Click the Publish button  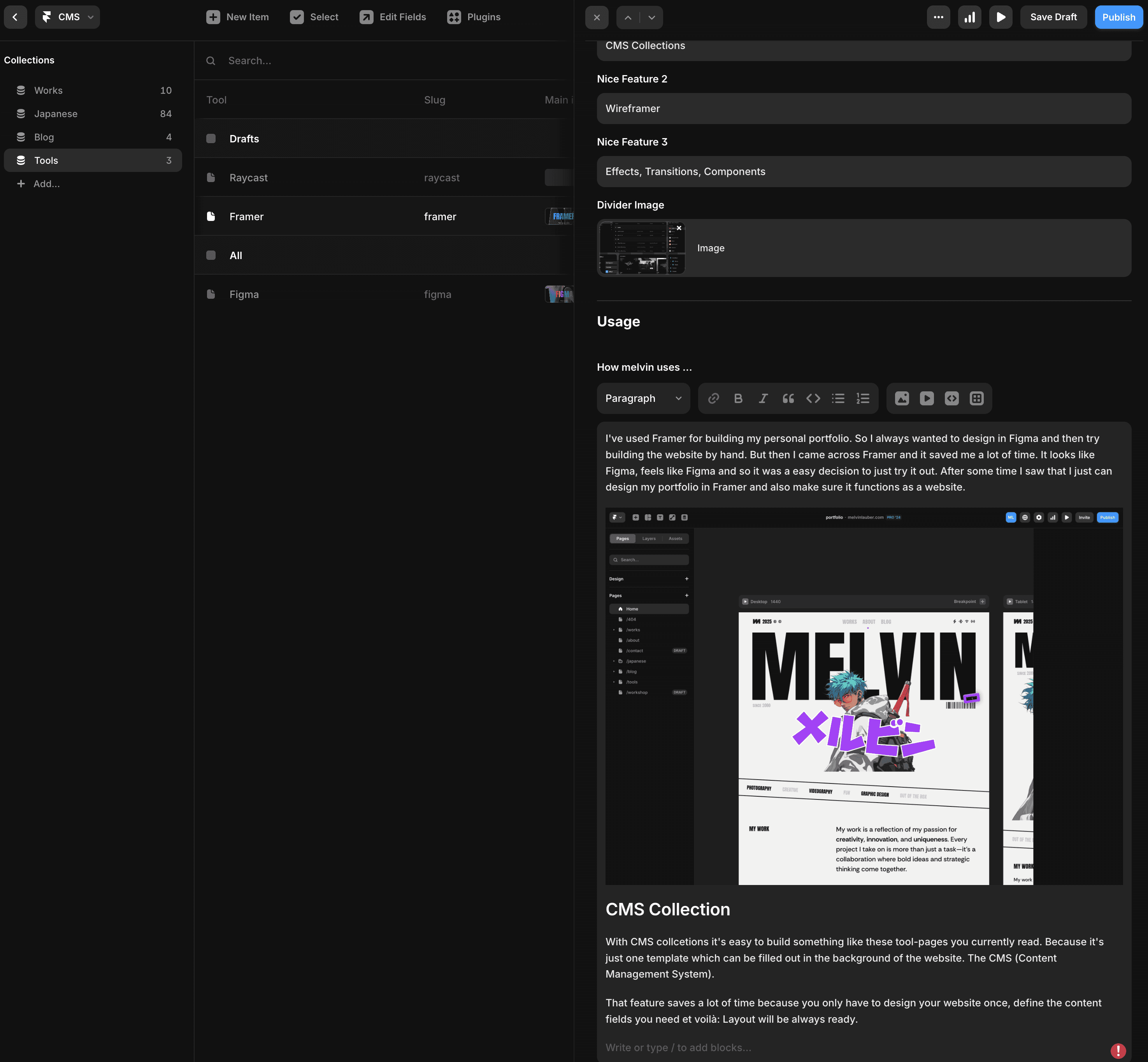click(1118, 17)
